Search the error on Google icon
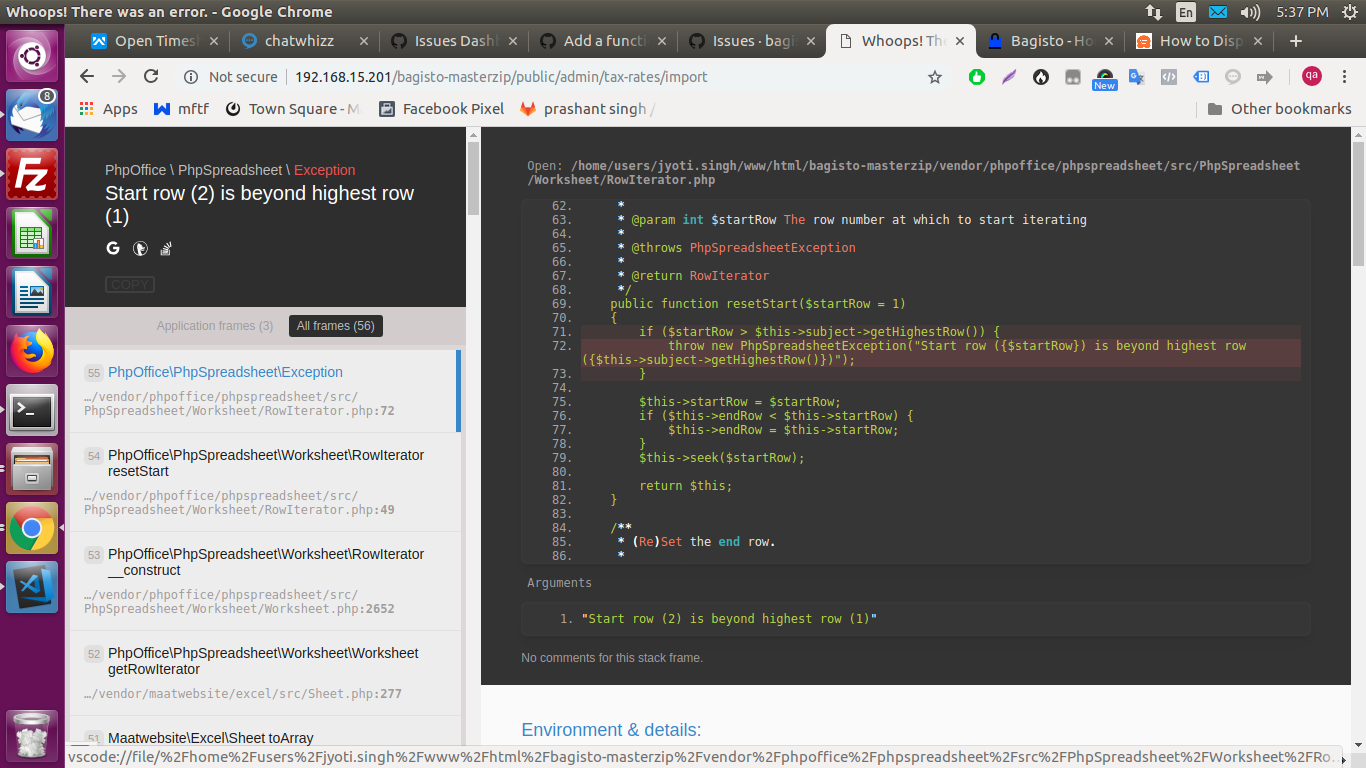The width and height of the screenshot is (1366, 768). 113,248
